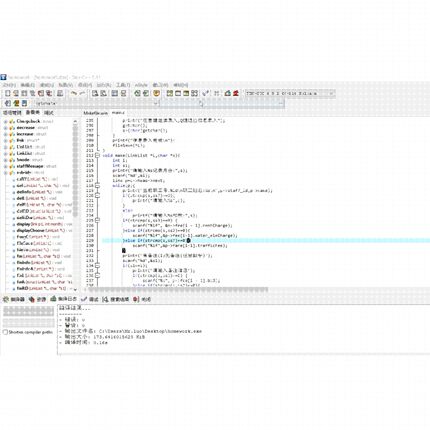Open the 编译日志 compile log bottom tab
430x430 pixels.
pos(64,299)
